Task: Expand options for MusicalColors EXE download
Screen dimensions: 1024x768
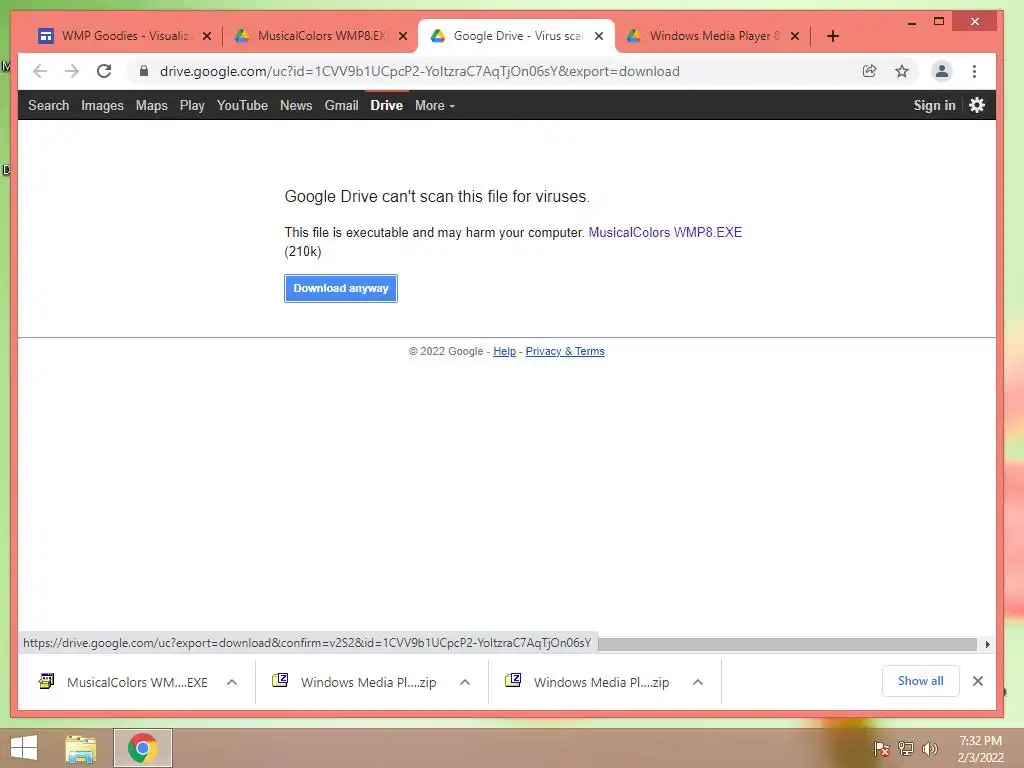Action: click(x=232, y=682)
